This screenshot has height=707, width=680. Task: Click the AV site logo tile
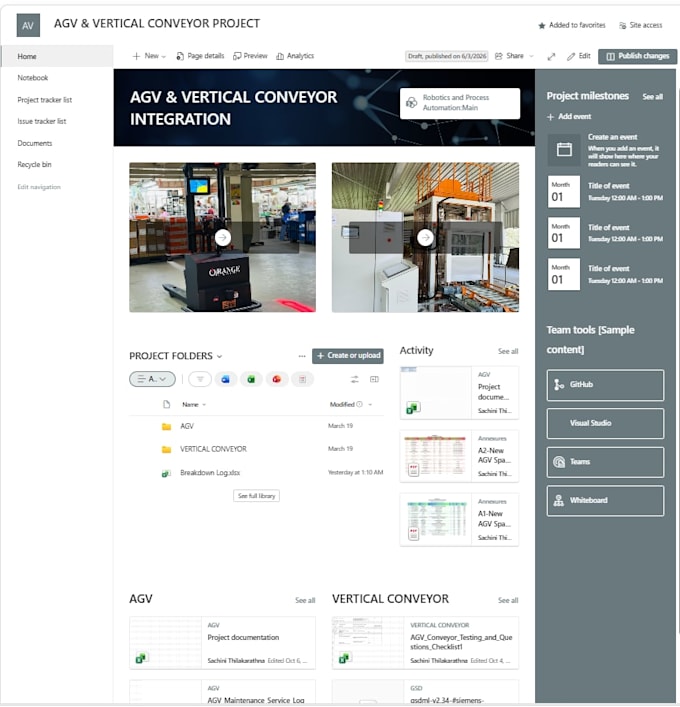pos(28,25)
